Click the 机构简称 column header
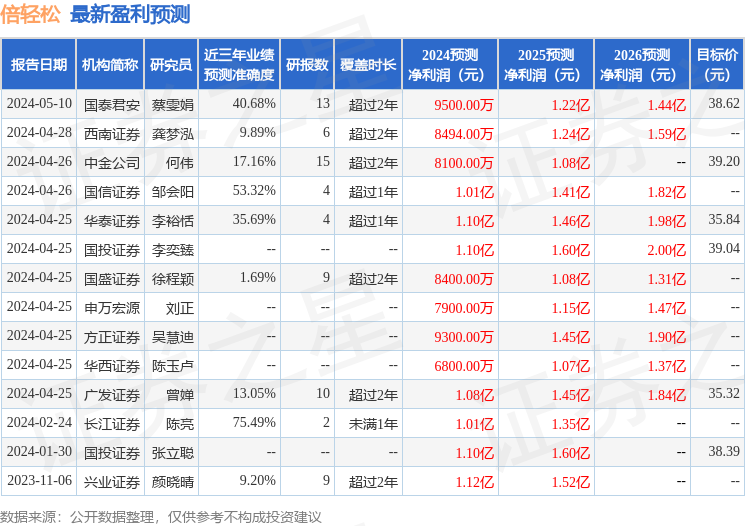745x526 pixels. tap(110, 65)
